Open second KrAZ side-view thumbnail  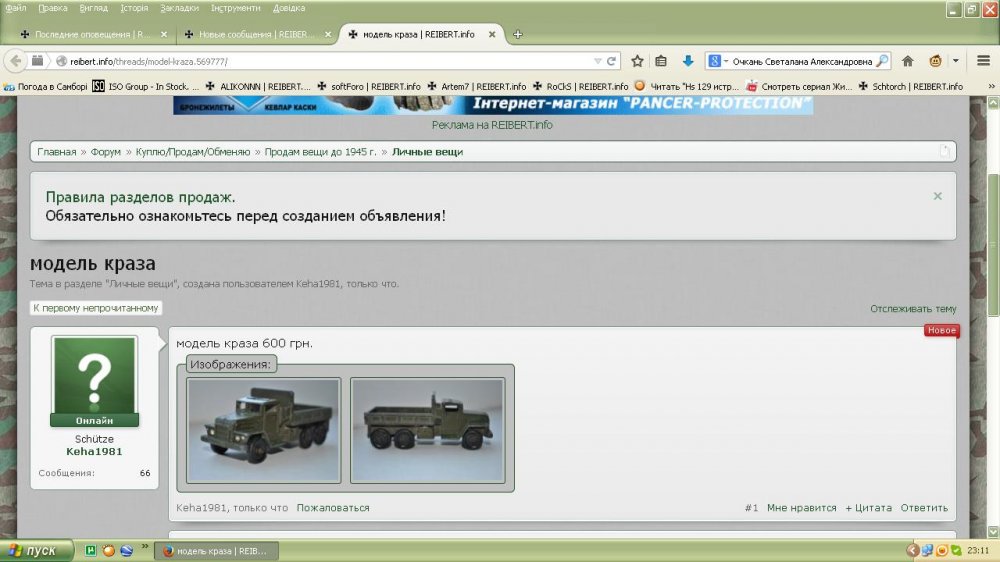(x=427, y=430)
